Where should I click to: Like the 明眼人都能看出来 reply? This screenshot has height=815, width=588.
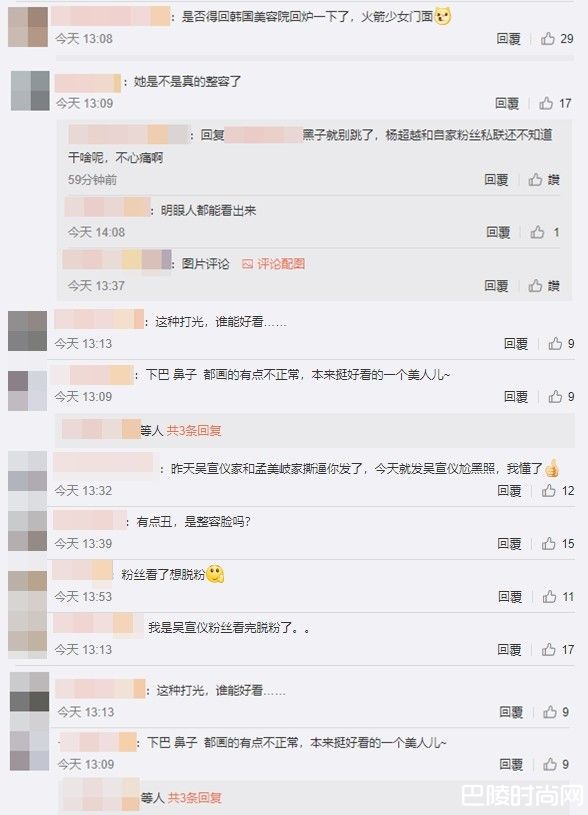(x=544, y=232)
